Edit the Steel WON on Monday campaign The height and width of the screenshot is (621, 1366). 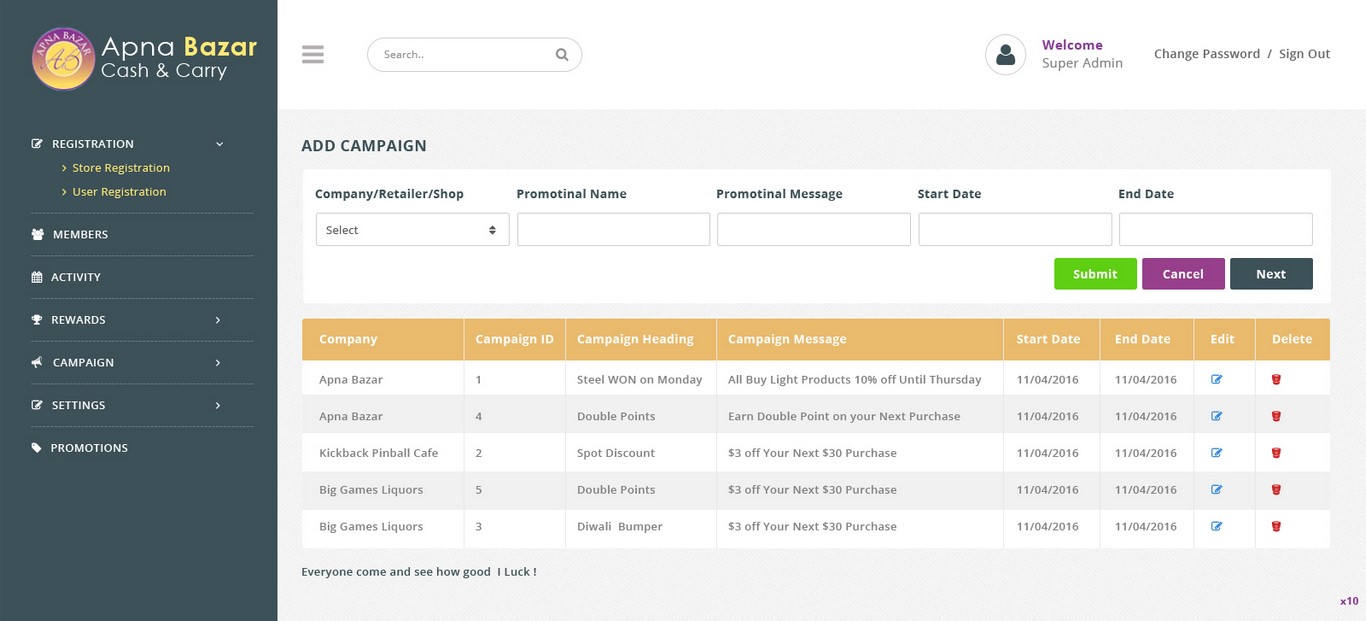click(x=1217, y=379)
